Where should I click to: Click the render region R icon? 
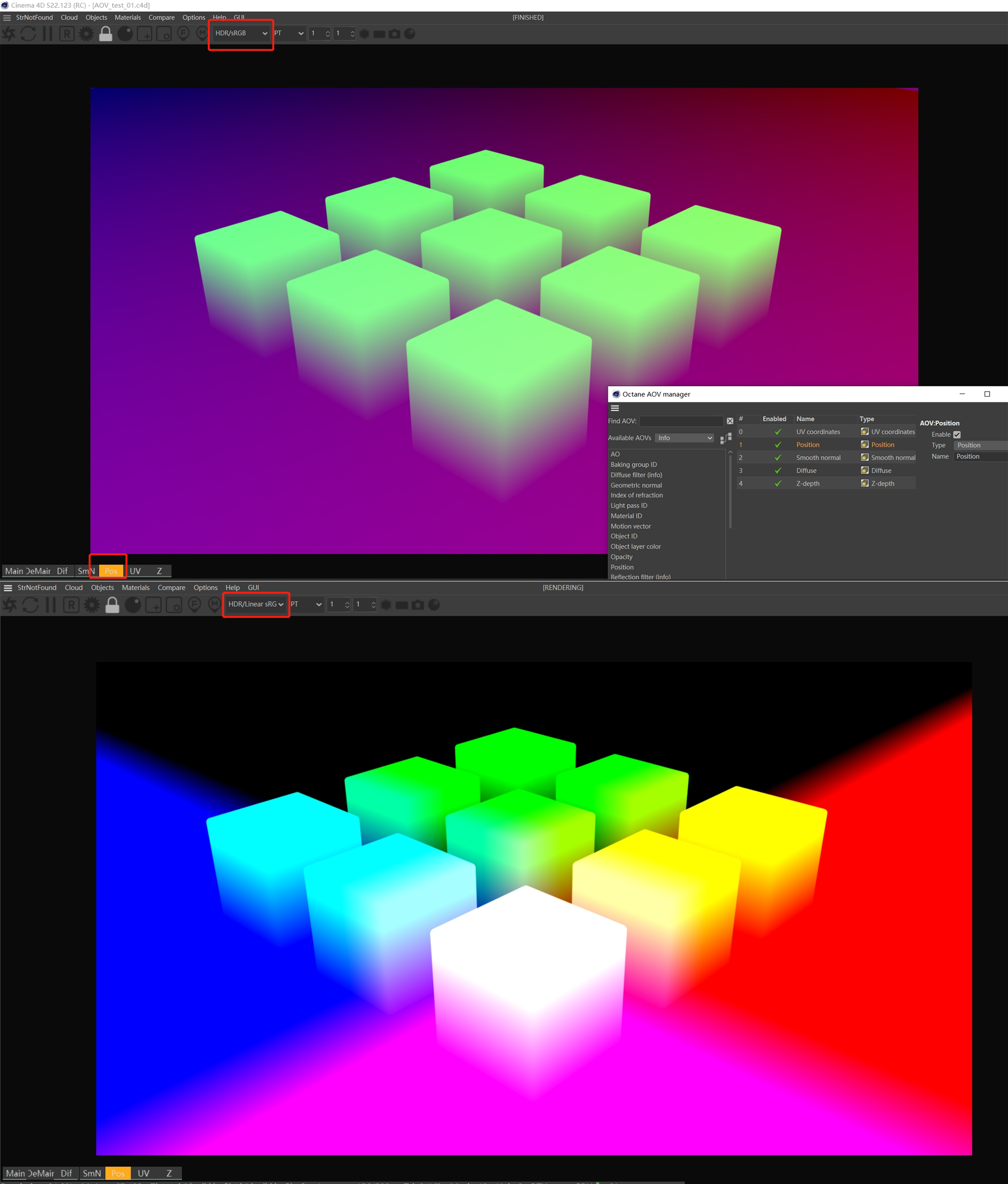click(67, 34)
